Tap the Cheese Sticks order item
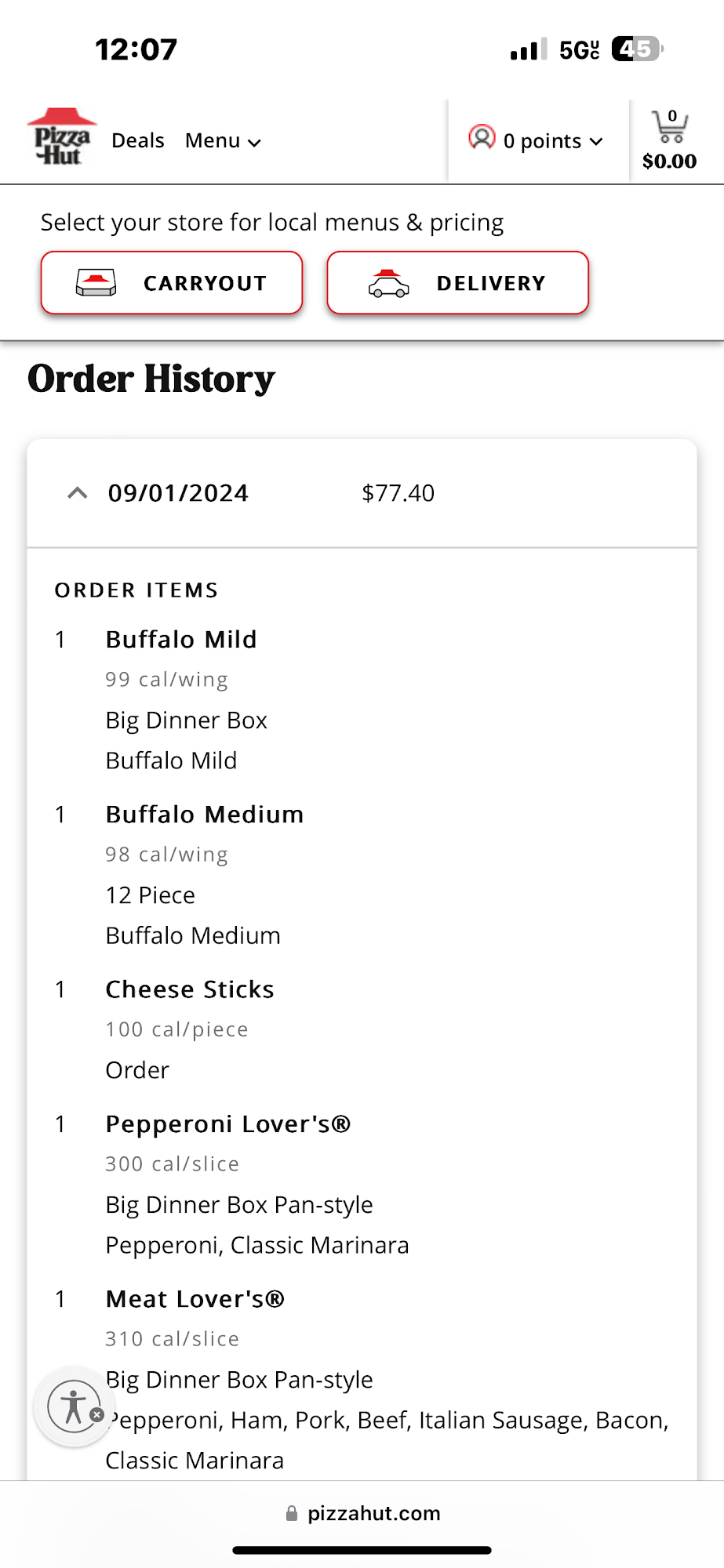 pos(190,989)
